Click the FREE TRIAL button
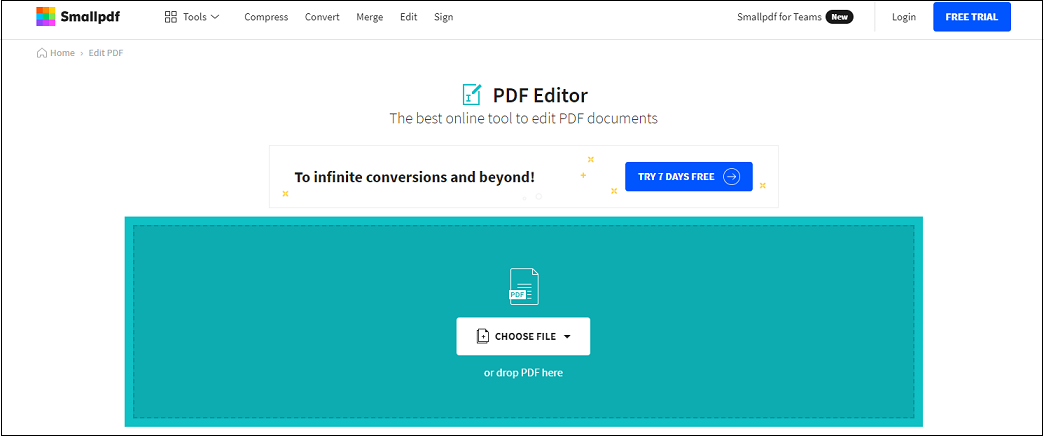Screen dimensions: 1044x438 pyautogui.click(x=971, y=17)
